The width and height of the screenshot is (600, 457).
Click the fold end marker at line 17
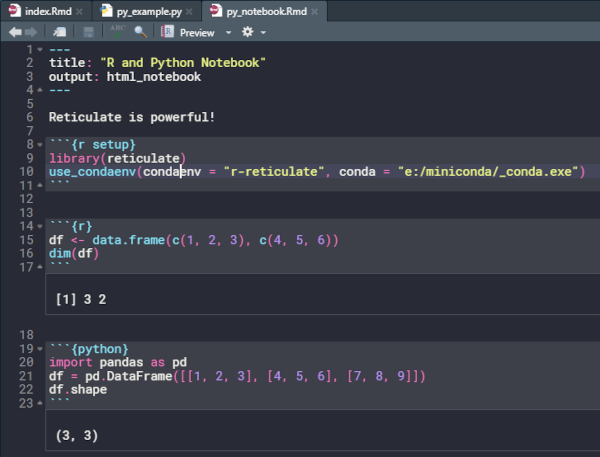40,267
